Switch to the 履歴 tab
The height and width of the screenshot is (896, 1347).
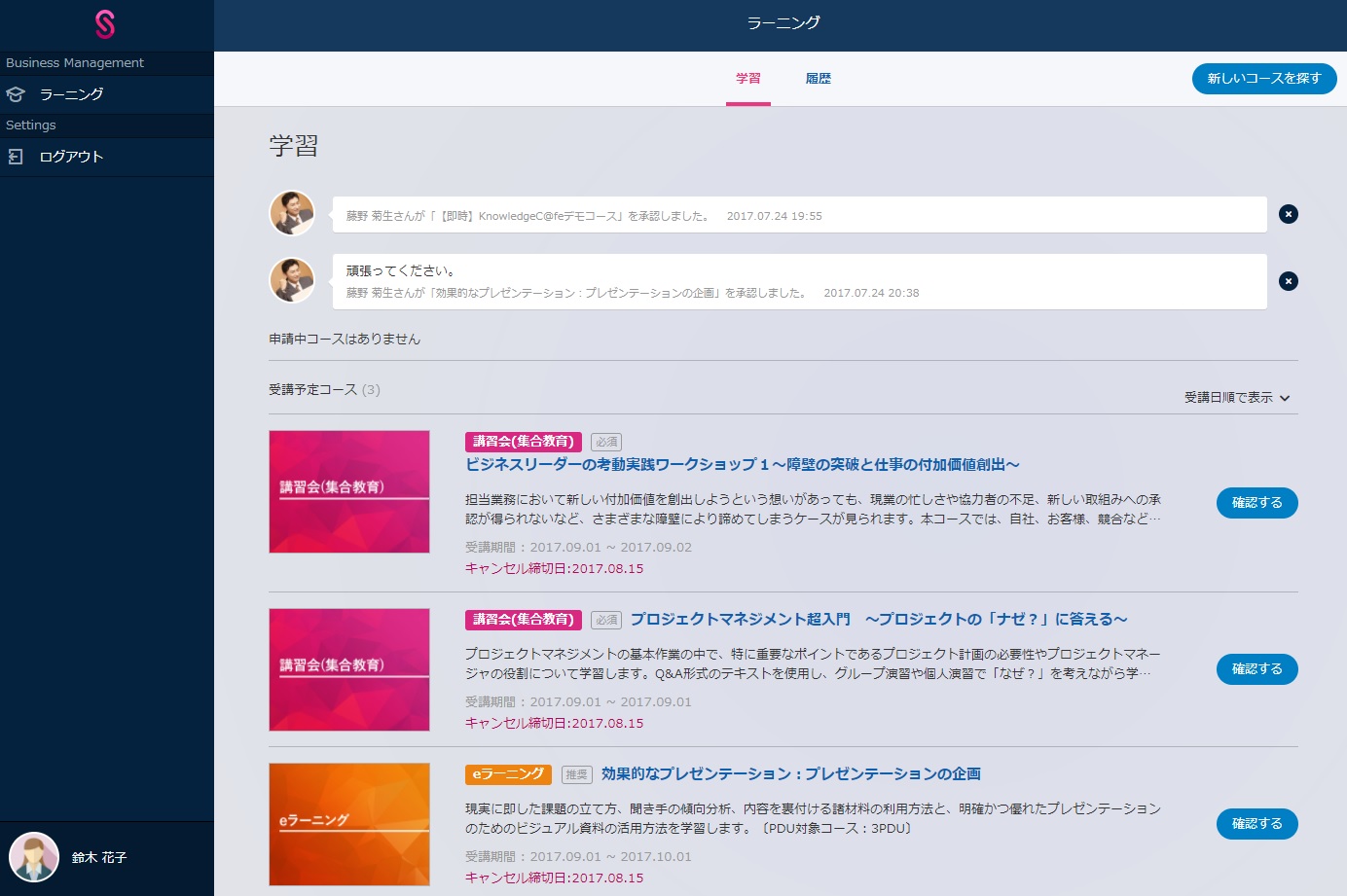[x=818, y=79]
